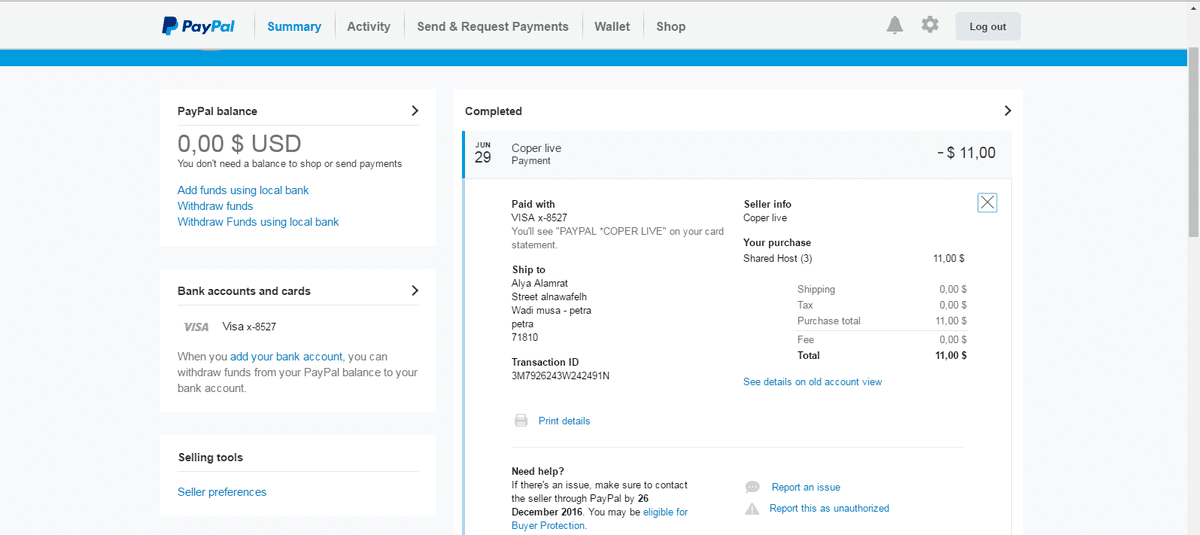Click the unauthorized warning triangle icon

pos(752,509)
